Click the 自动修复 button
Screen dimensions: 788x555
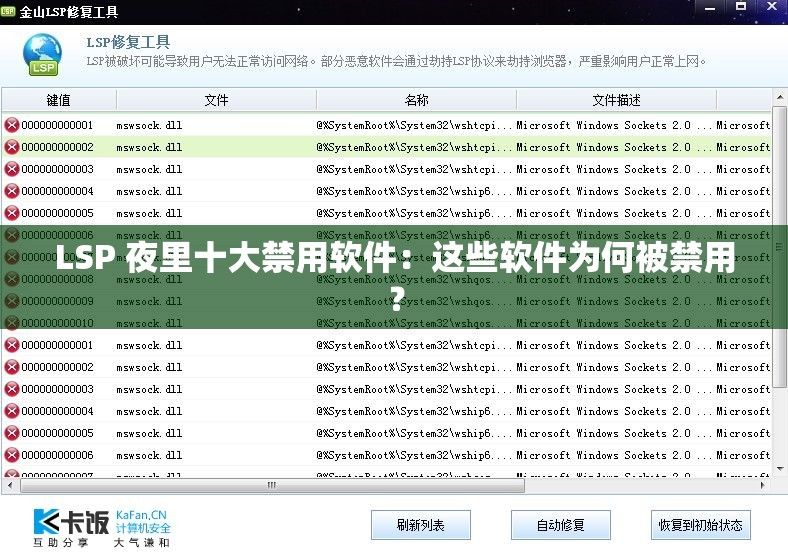[561, 525]
